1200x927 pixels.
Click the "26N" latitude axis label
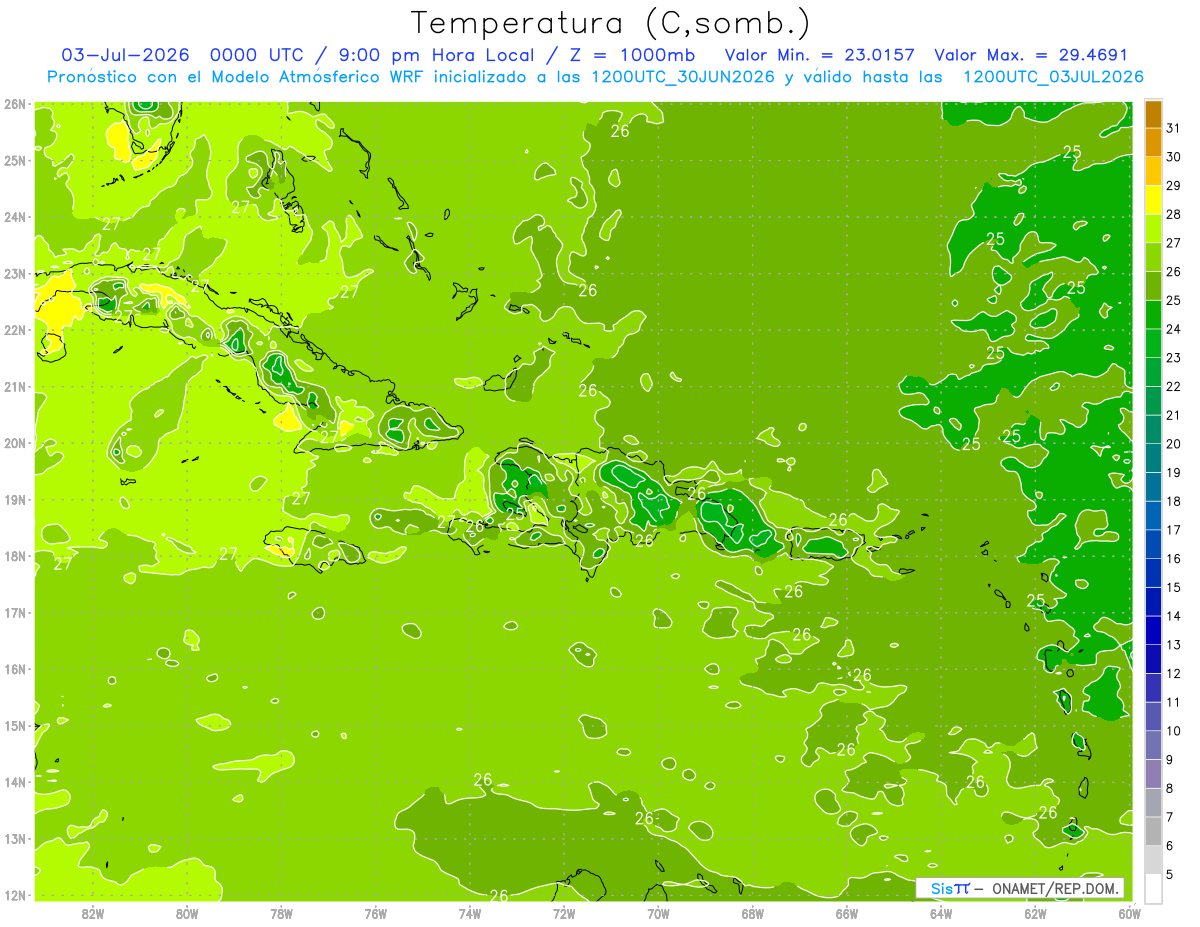[x=15, y=104]
